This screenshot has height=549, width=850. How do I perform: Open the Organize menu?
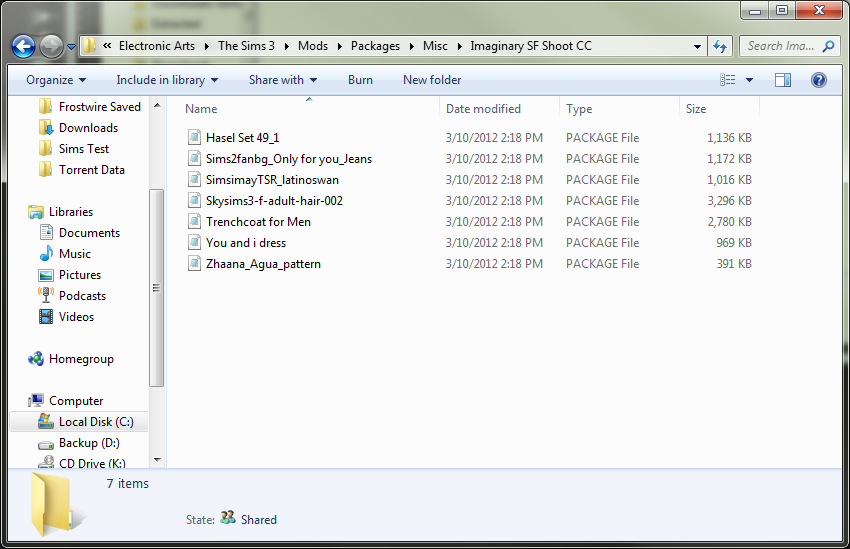pos(56,80)
